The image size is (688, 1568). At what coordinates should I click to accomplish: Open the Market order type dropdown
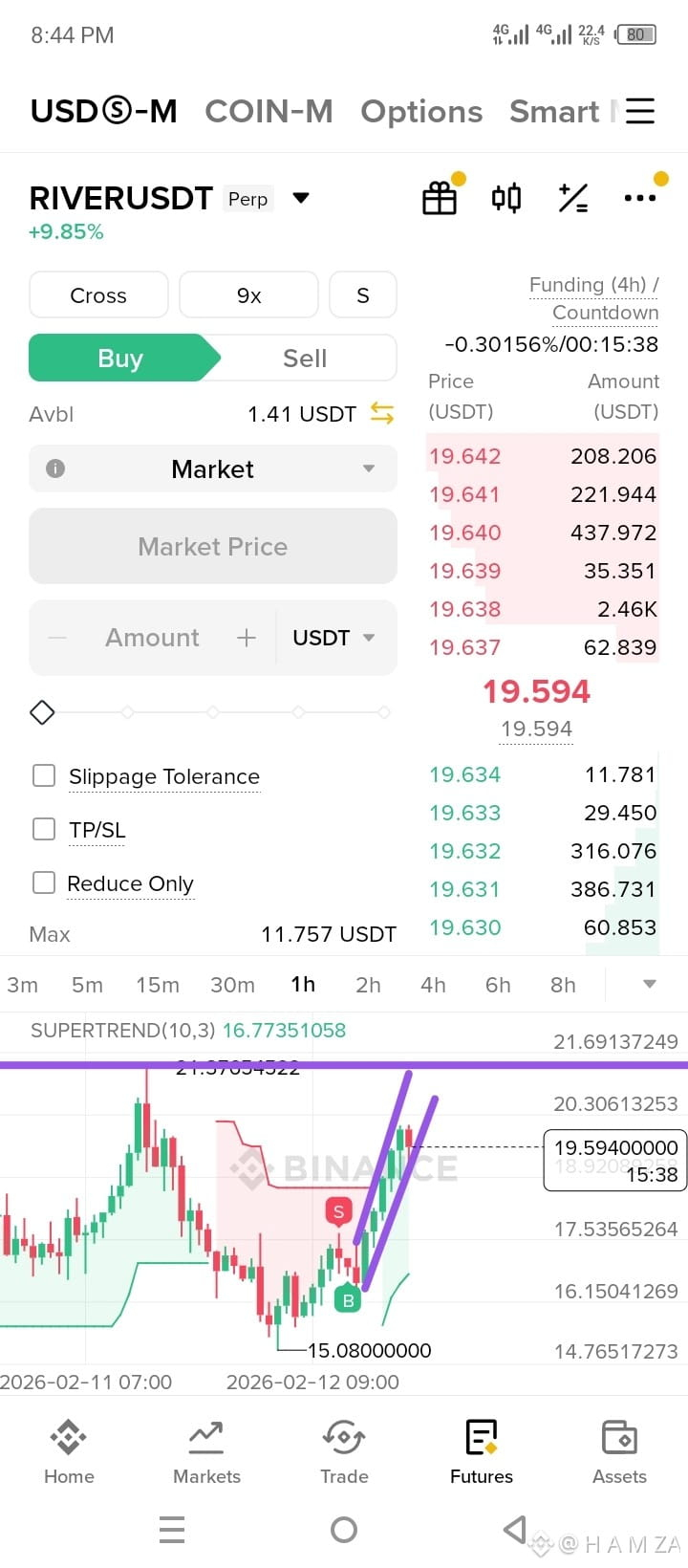point(213,468)
